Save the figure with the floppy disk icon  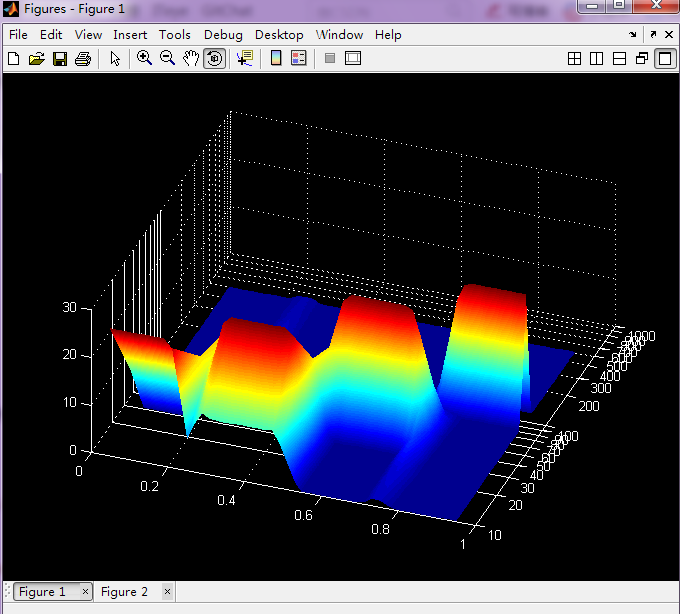(x=59, y=59)
